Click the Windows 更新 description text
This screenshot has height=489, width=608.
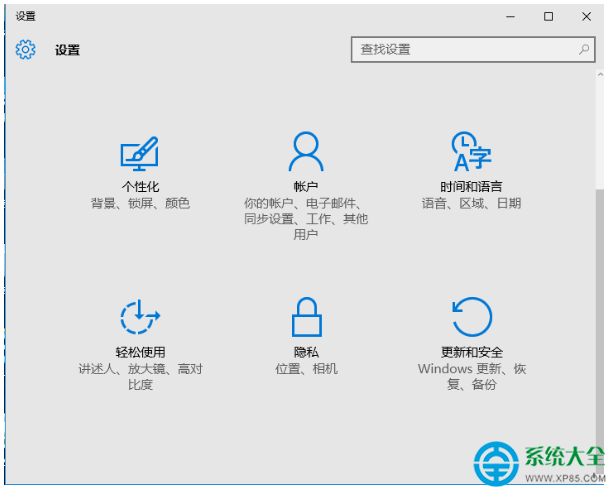point(472,376)
